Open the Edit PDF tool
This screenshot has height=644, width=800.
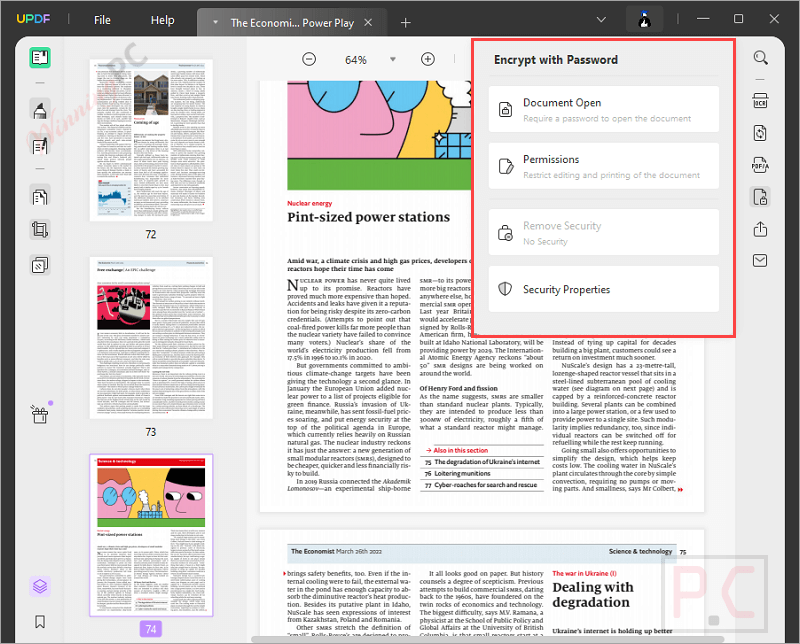pos(40,146)
